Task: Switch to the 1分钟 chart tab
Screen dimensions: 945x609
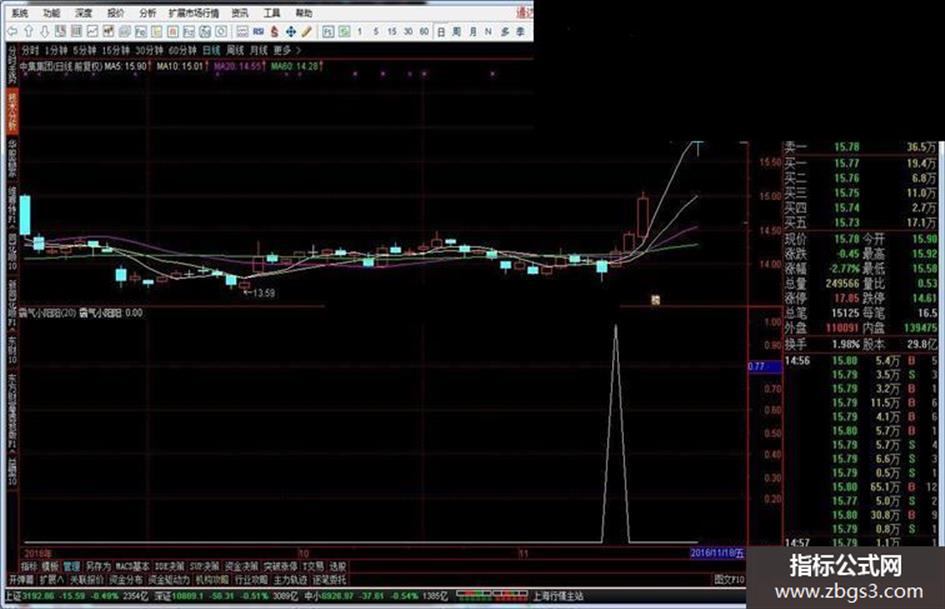Action: (56, 50)
